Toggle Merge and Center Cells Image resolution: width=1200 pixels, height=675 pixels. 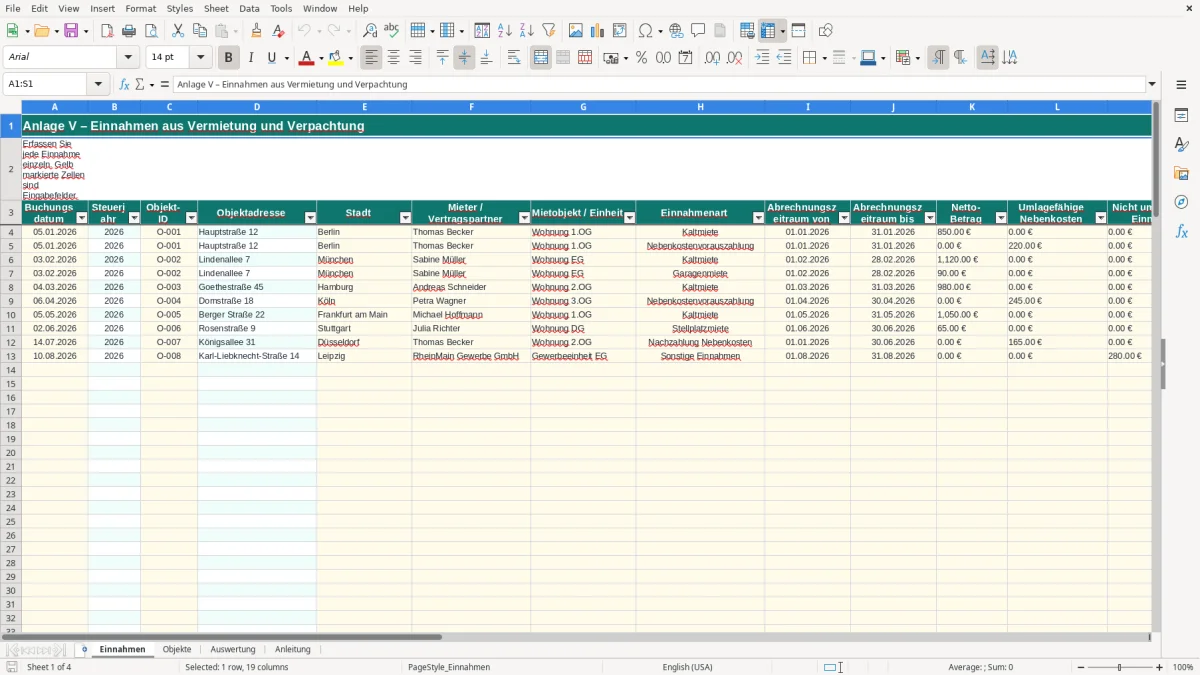click(x=541, y=58)
